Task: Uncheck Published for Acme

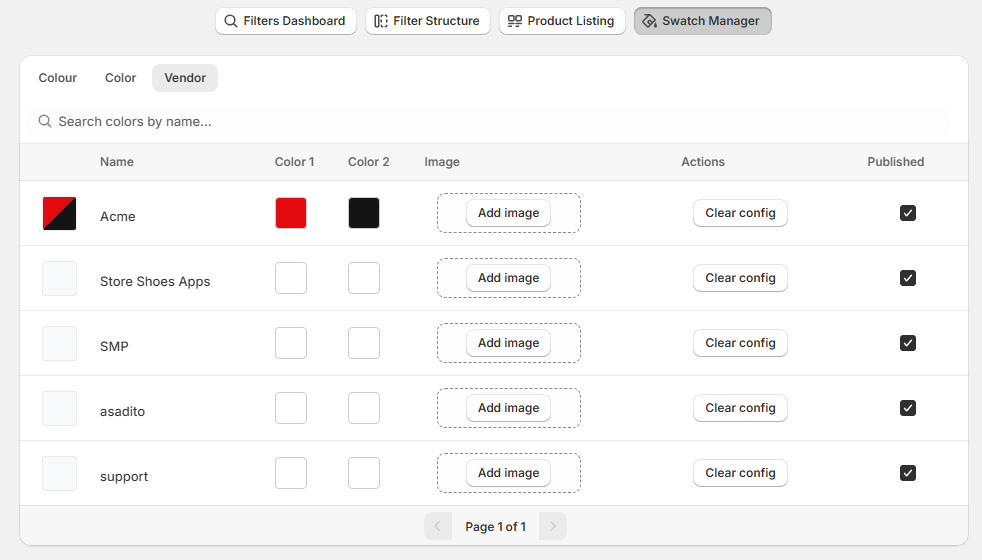Action: tap(907, 213)
